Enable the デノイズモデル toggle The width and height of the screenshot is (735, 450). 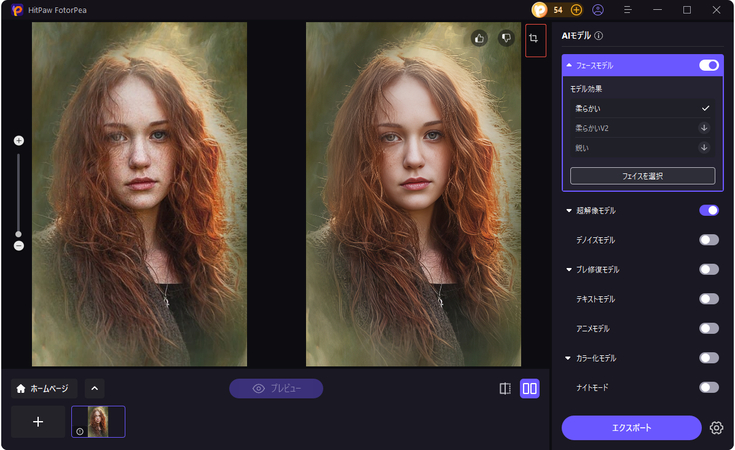(x=708, y=240)
